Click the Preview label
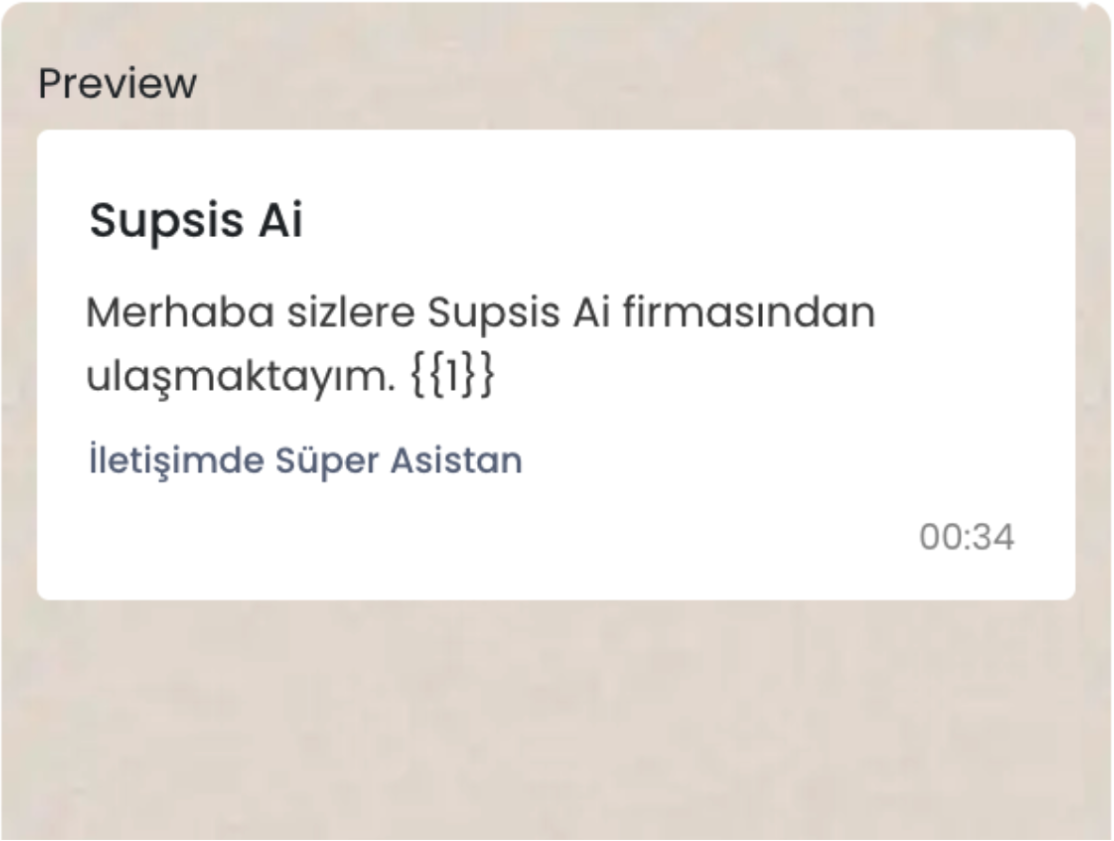The image size is (1114, 841). [x=117, y=84]
